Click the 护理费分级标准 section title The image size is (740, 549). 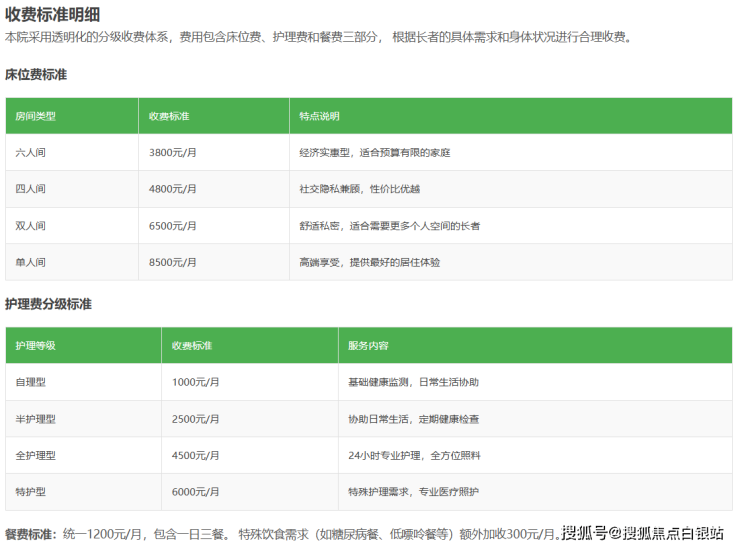pos(48,304)
